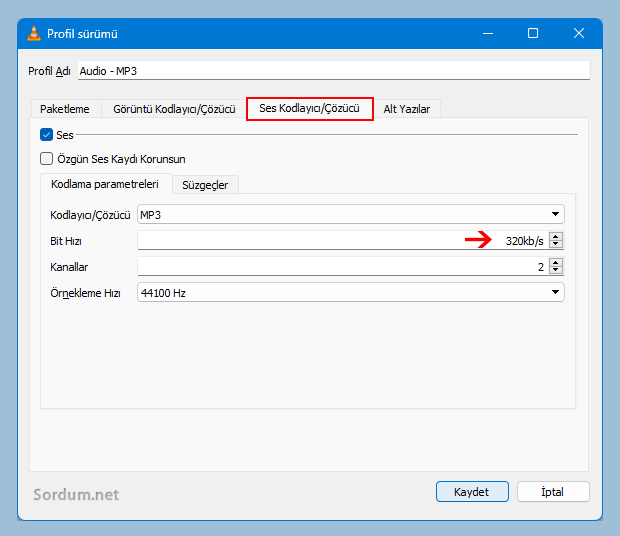
Task: Toggle Özgün Ses Kaydı Korunsun checkbox
Action: pos(46,158)
